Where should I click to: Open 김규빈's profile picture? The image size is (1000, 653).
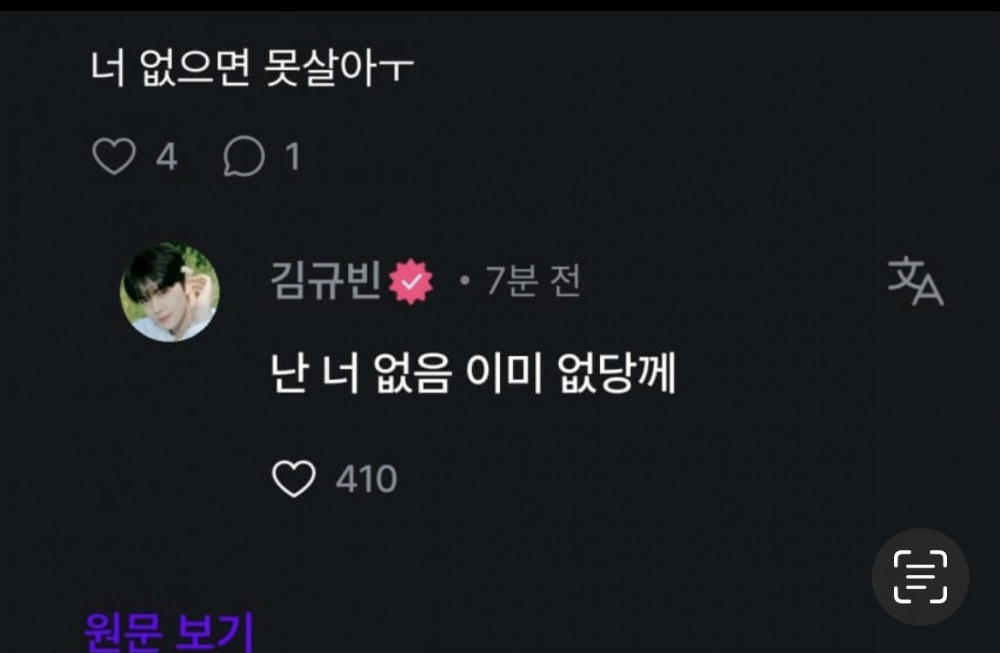click(170, 292)
